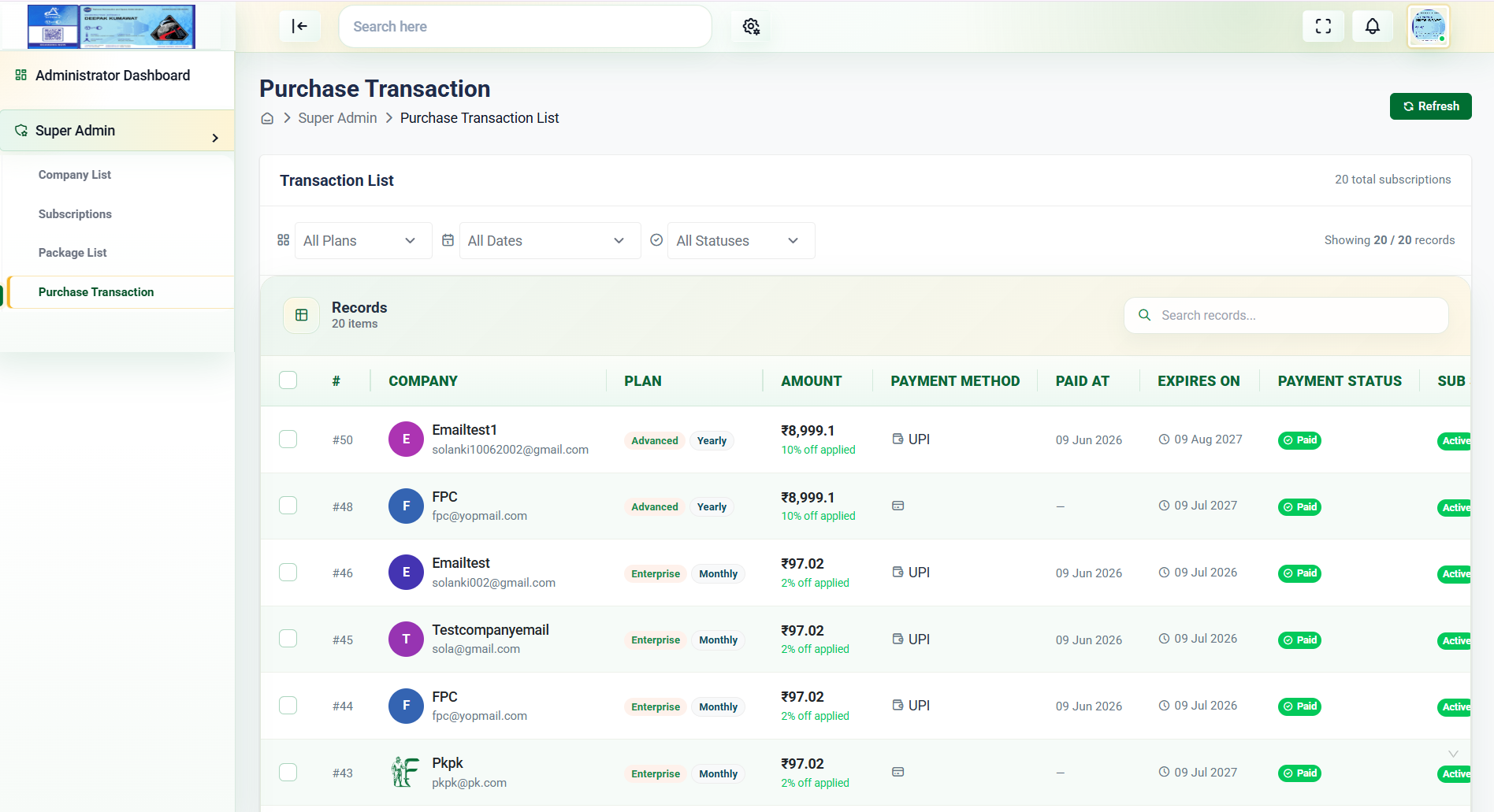Click the Administrator Dashboard grid icon
This screenshot has width=1494, height=812.
coord(21,75)
